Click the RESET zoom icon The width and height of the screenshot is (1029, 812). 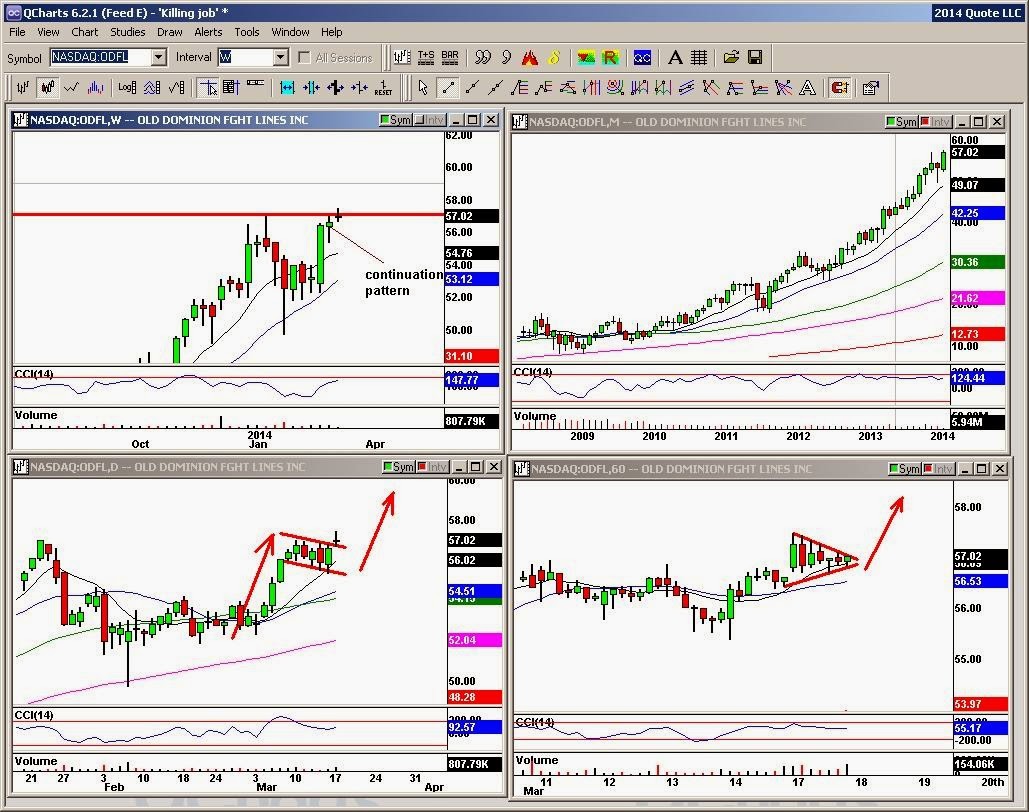[383, 87]
